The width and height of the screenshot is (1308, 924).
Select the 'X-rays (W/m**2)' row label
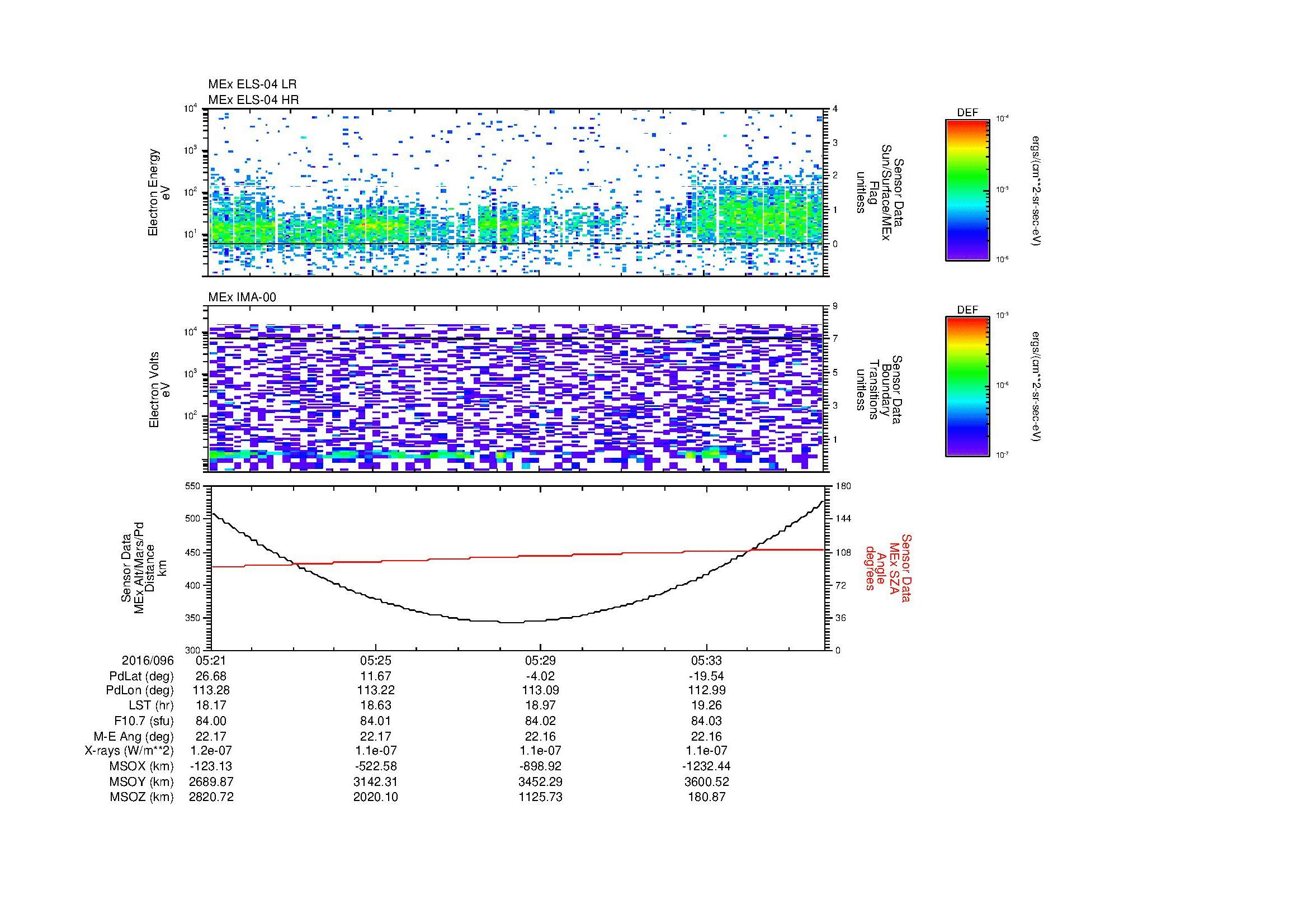pos(129,751)
